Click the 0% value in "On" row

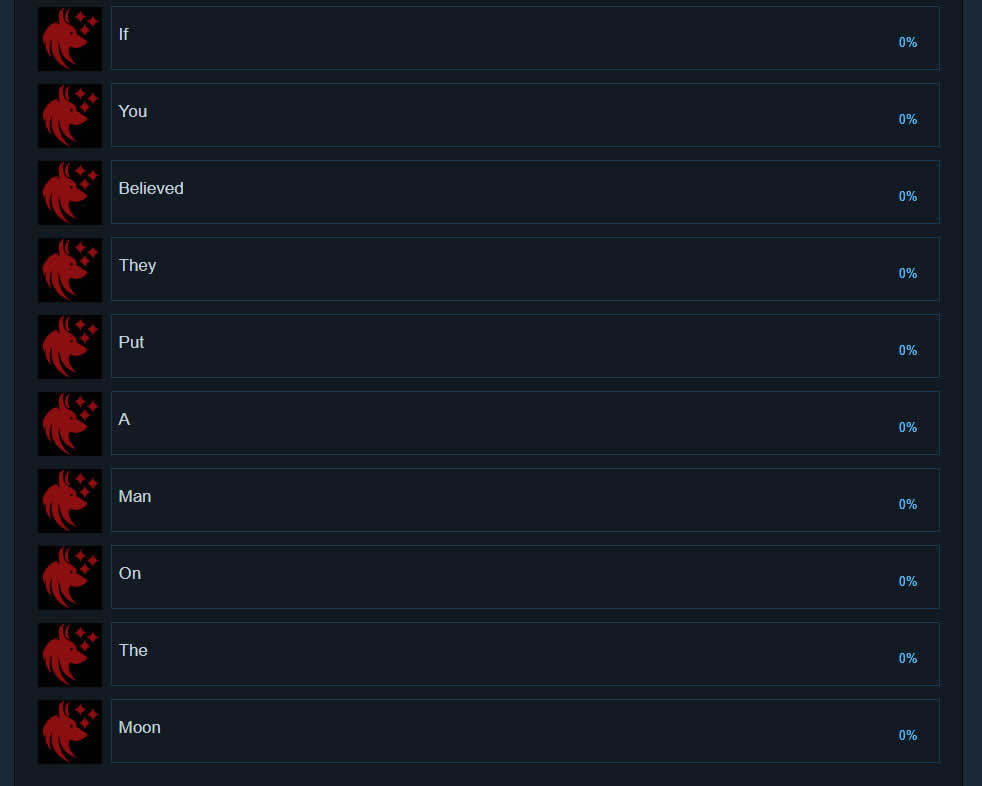coord(907,581)
